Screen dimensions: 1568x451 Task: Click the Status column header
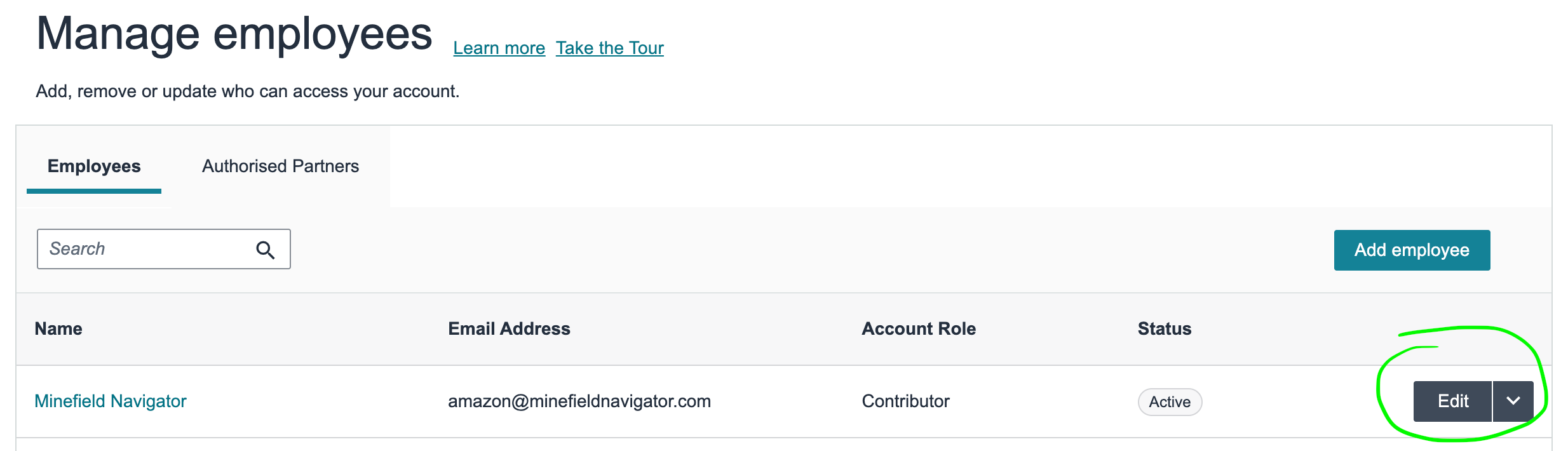tap(1164, 329)
